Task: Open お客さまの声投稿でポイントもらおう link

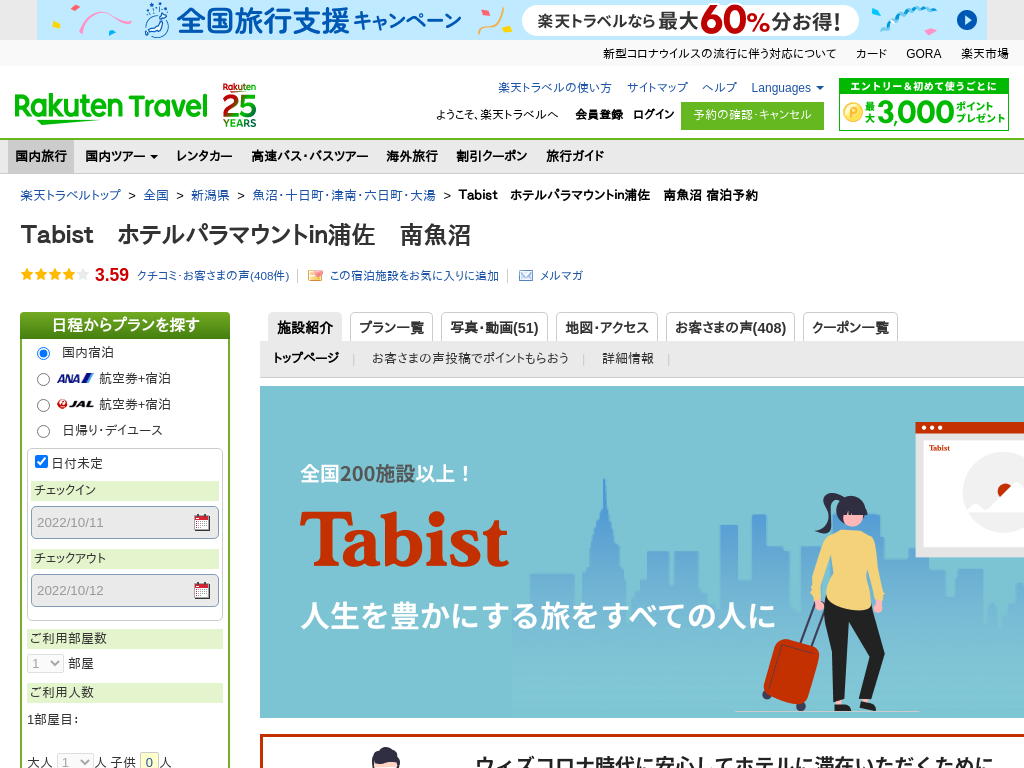Action: point(470,358)
